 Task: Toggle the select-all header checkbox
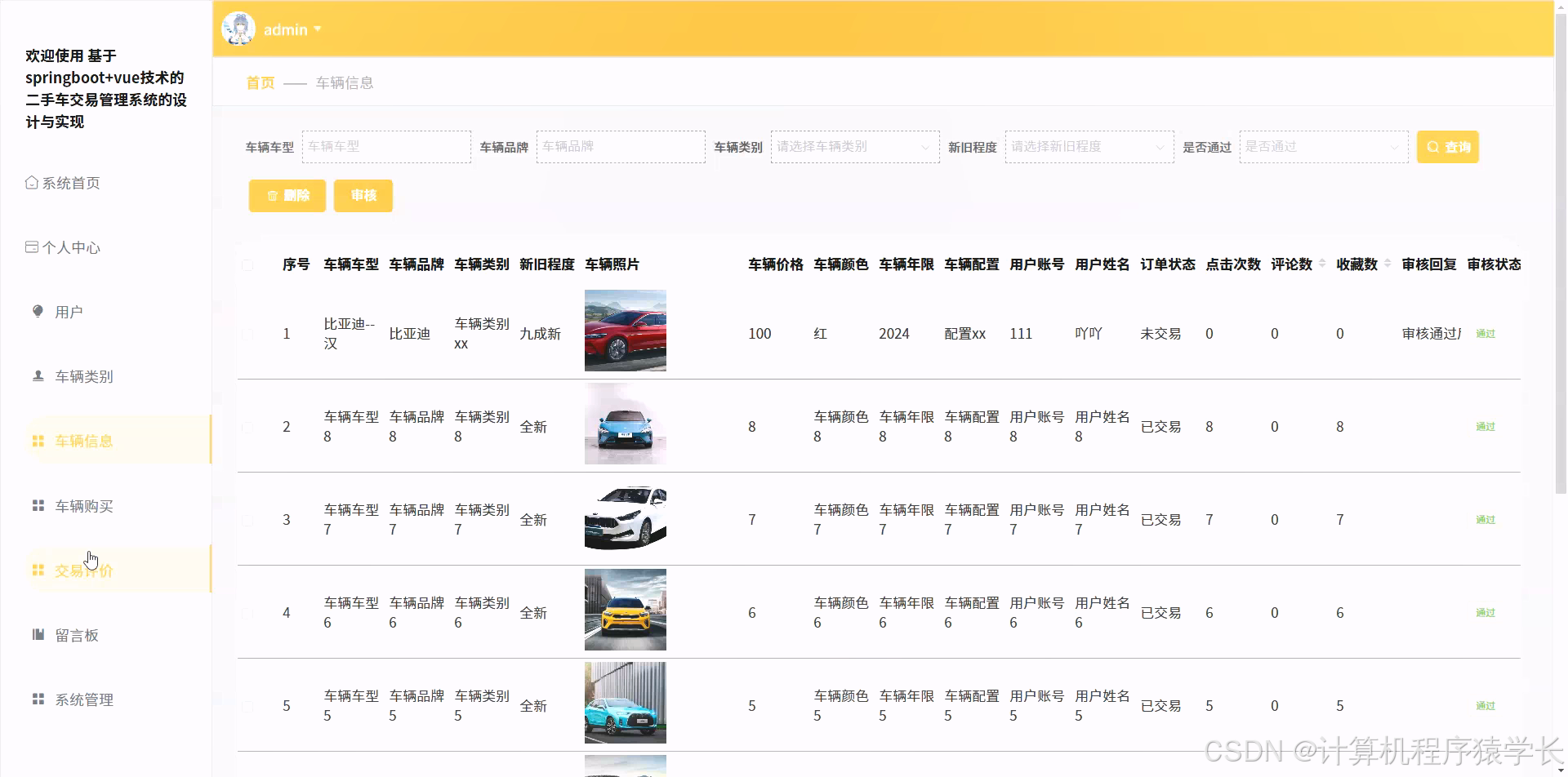[x=247, y=264]
